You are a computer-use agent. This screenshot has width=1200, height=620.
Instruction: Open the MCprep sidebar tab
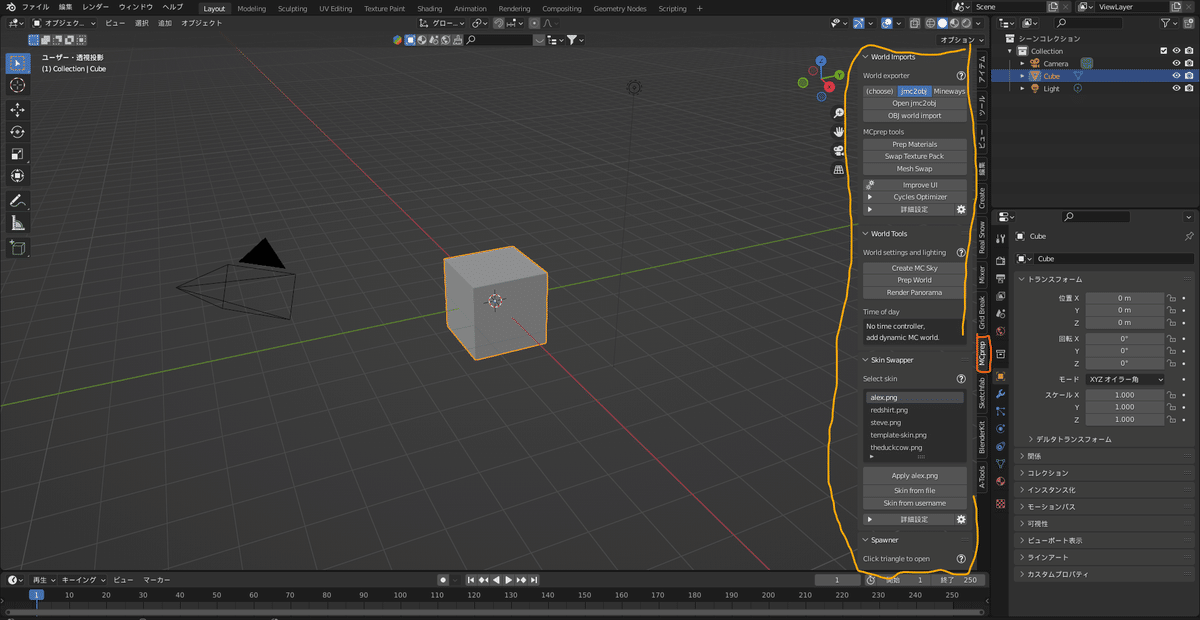point(981,352)
